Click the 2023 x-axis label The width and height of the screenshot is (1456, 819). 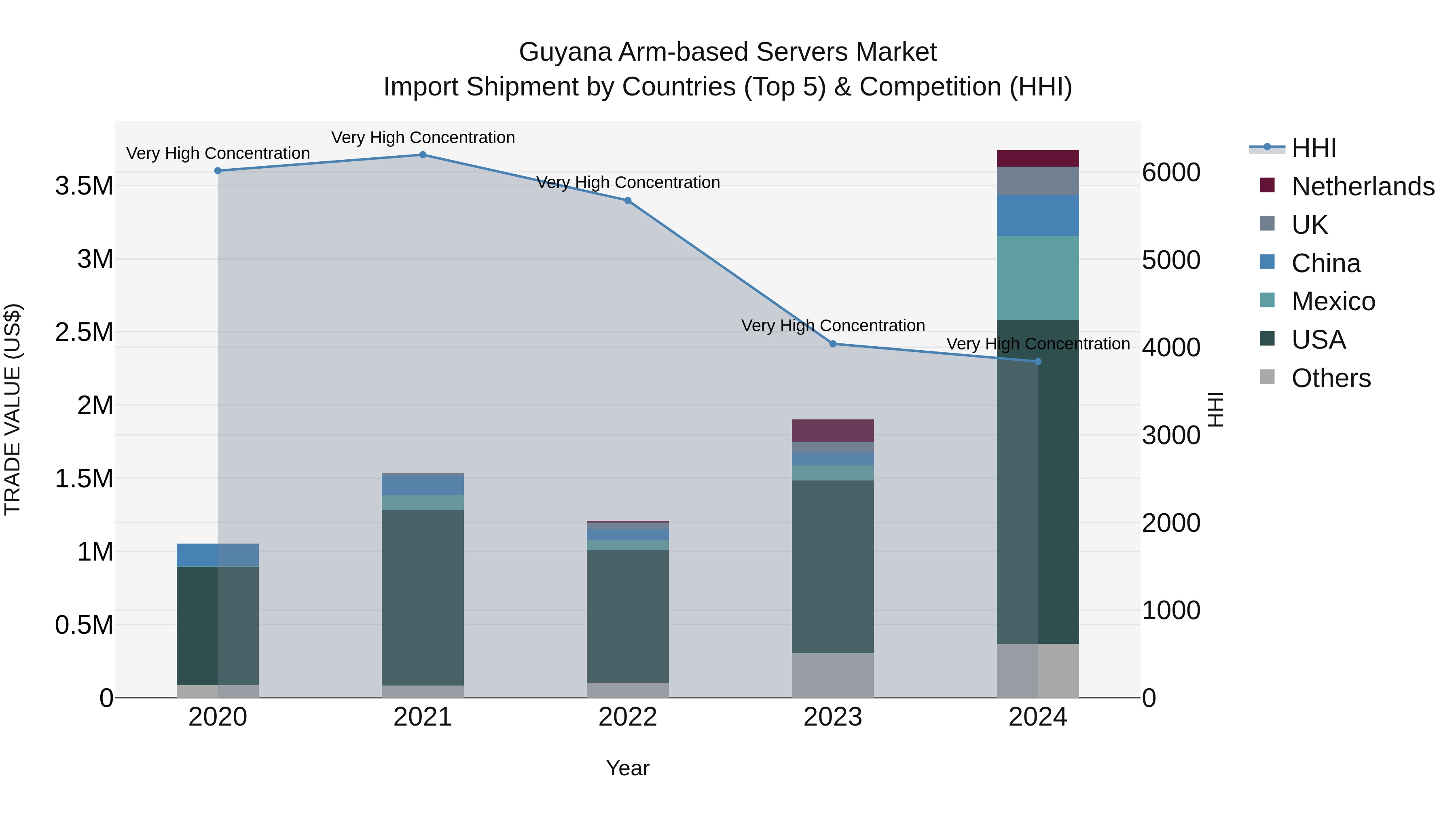click(x=833, y=717)
